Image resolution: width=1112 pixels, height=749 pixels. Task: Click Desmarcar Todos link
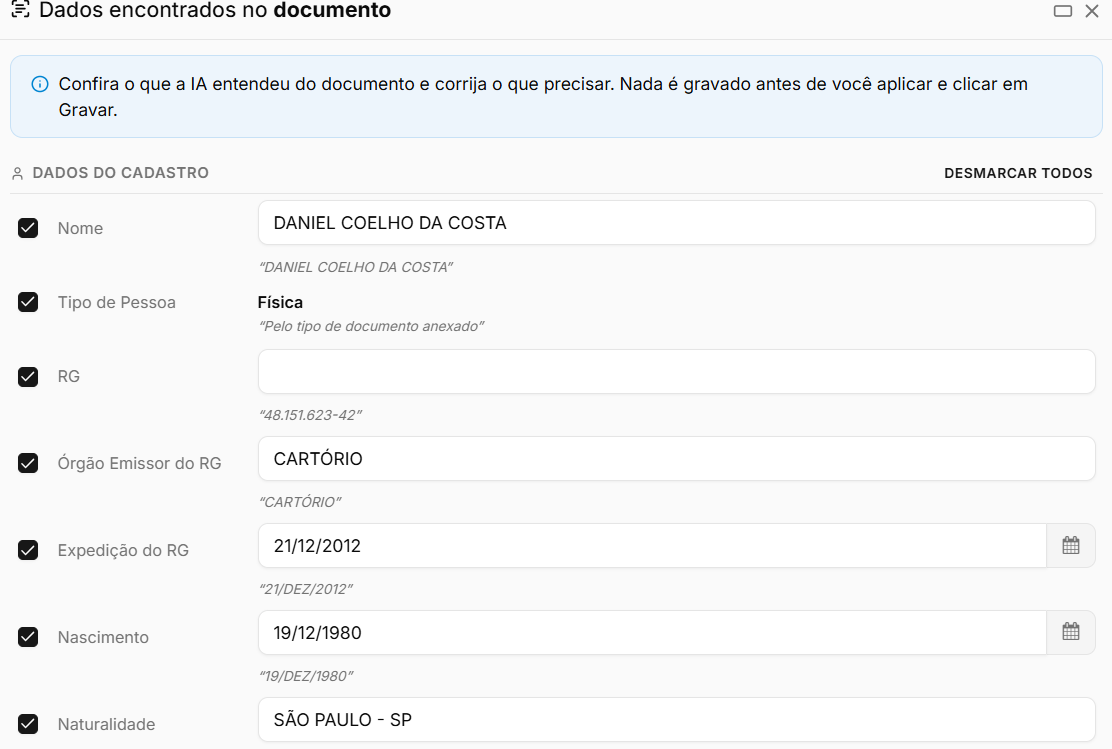1018,173
